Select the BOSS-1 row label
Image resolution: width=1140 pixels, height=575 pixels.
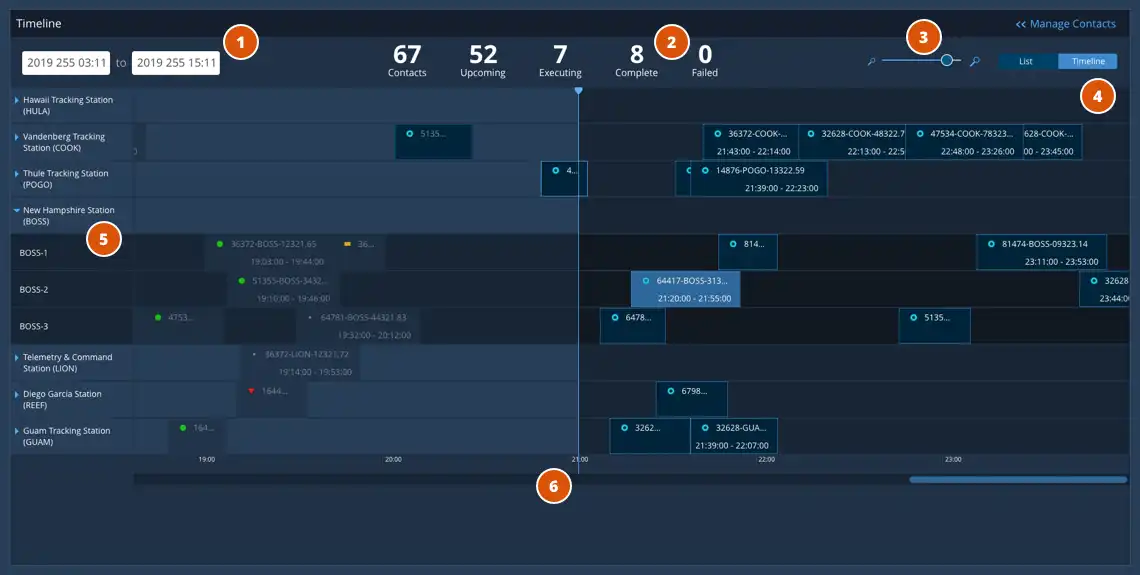point(33,253)
